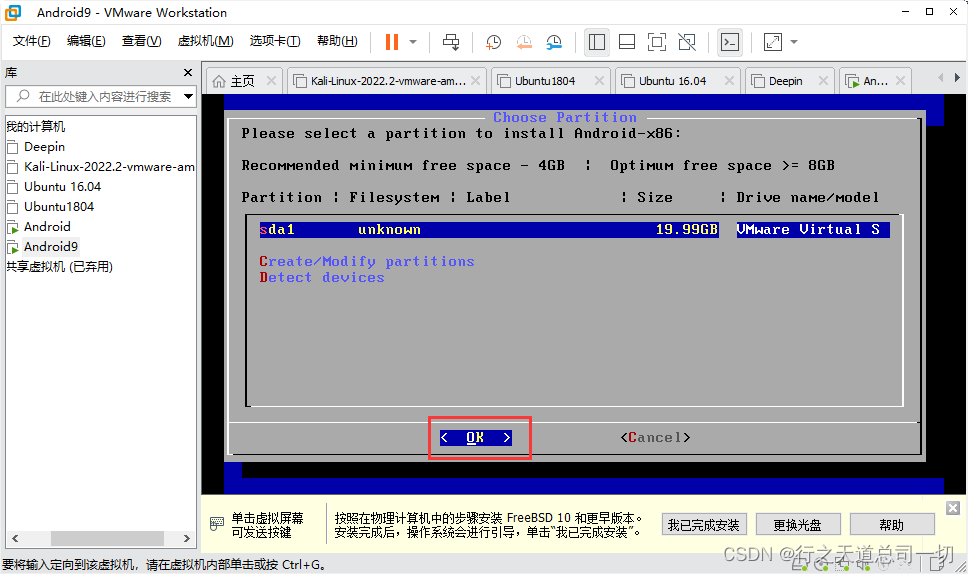This screenshot has width=968, height=574.
Task: Click the Cancel button in installer
Action: tap(655, 438)
